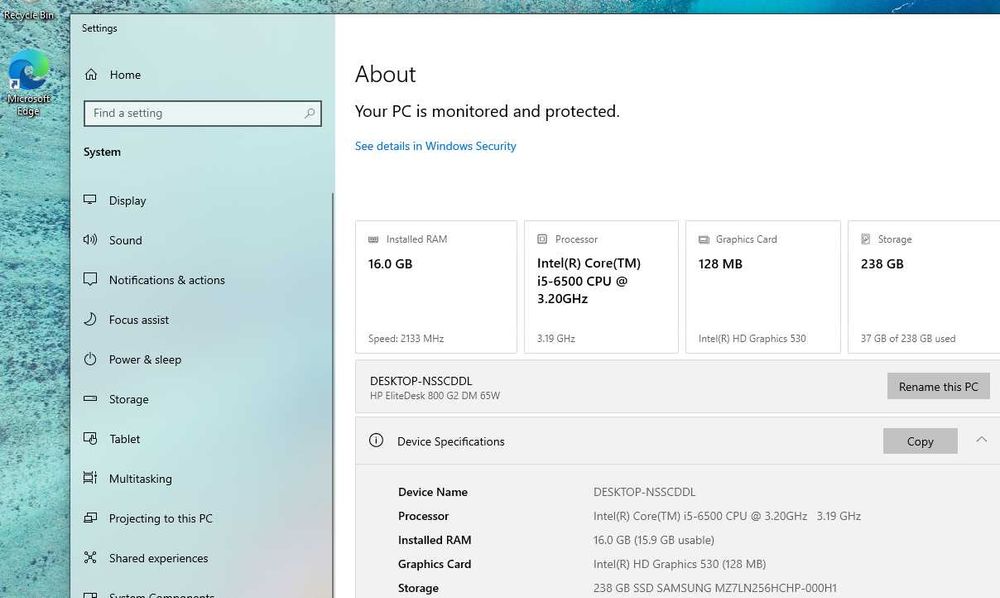The width and height of the screenshot is (1000, 598).
Task: Open the Home icon in Settings
Action: click(x=91, y=75)
